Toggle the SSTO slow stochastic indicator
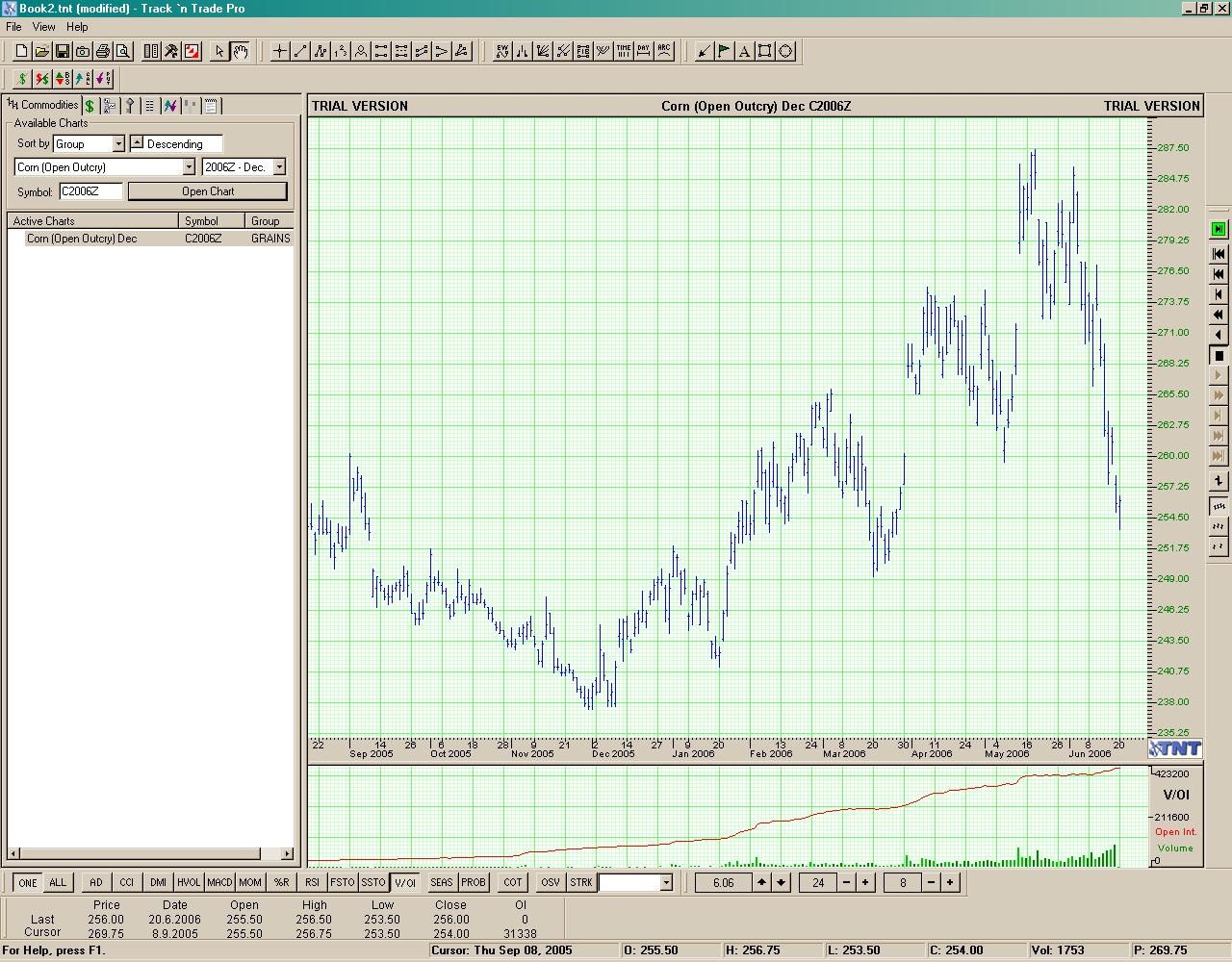 373,882
